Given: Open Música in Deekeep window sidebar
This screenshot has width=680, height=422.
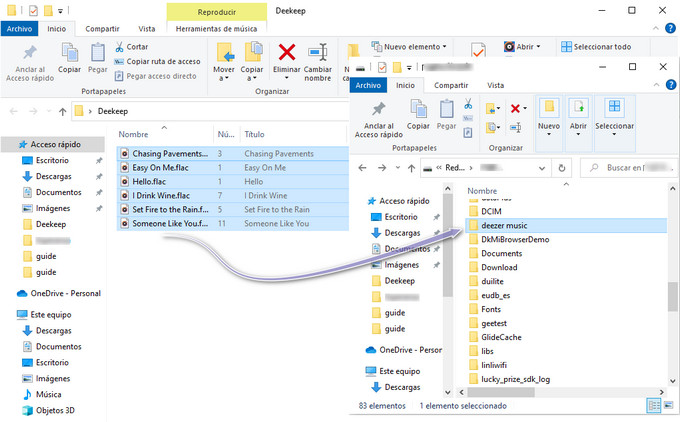Looking at the screenshot, I should (x=42, y=394).
